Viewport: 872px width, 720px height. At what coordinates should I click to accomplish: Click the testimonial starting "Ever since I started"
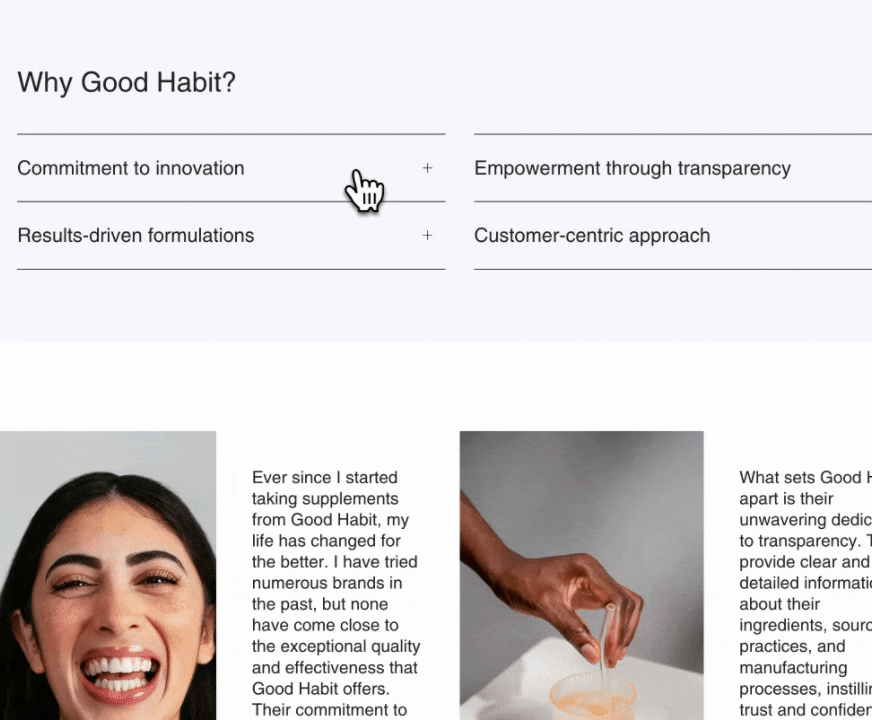pyautogui.click(x=336, y=594)
